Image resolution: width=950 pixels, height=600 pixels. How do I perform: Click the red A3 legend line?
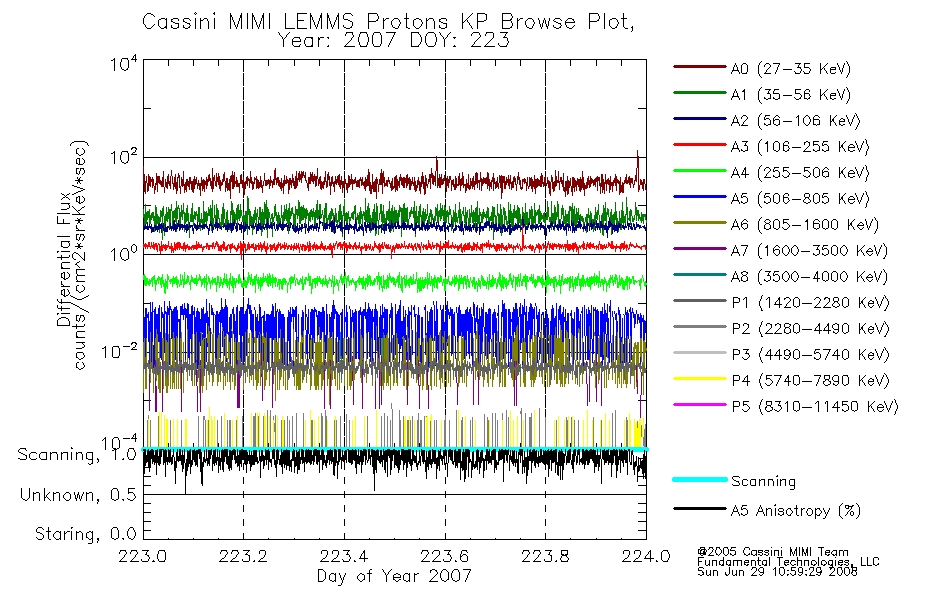coord(700,145)
